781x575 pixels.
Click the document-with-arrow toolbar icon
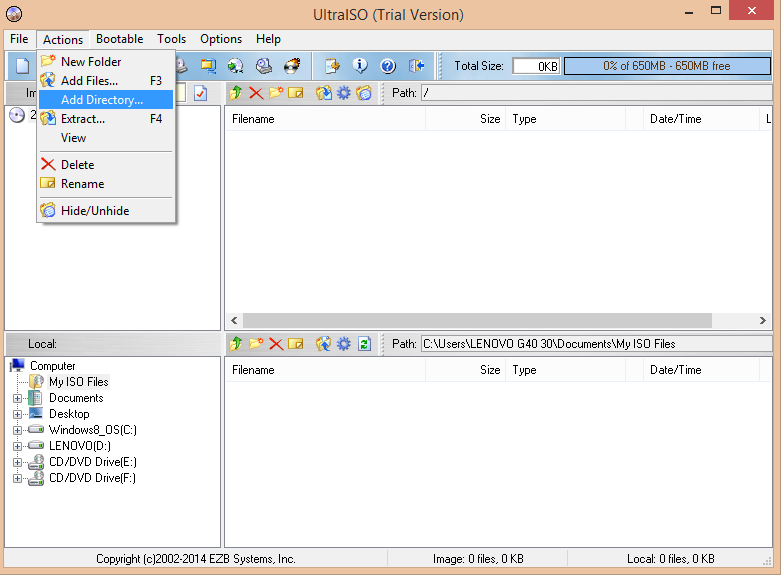coord(332,66)
